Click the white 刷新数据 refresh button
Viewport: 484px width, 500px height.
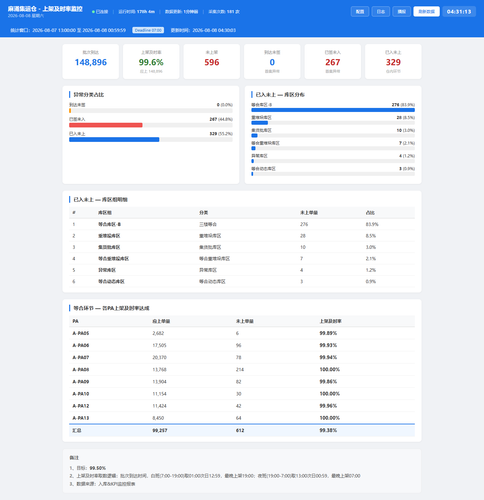pos(427,12)
